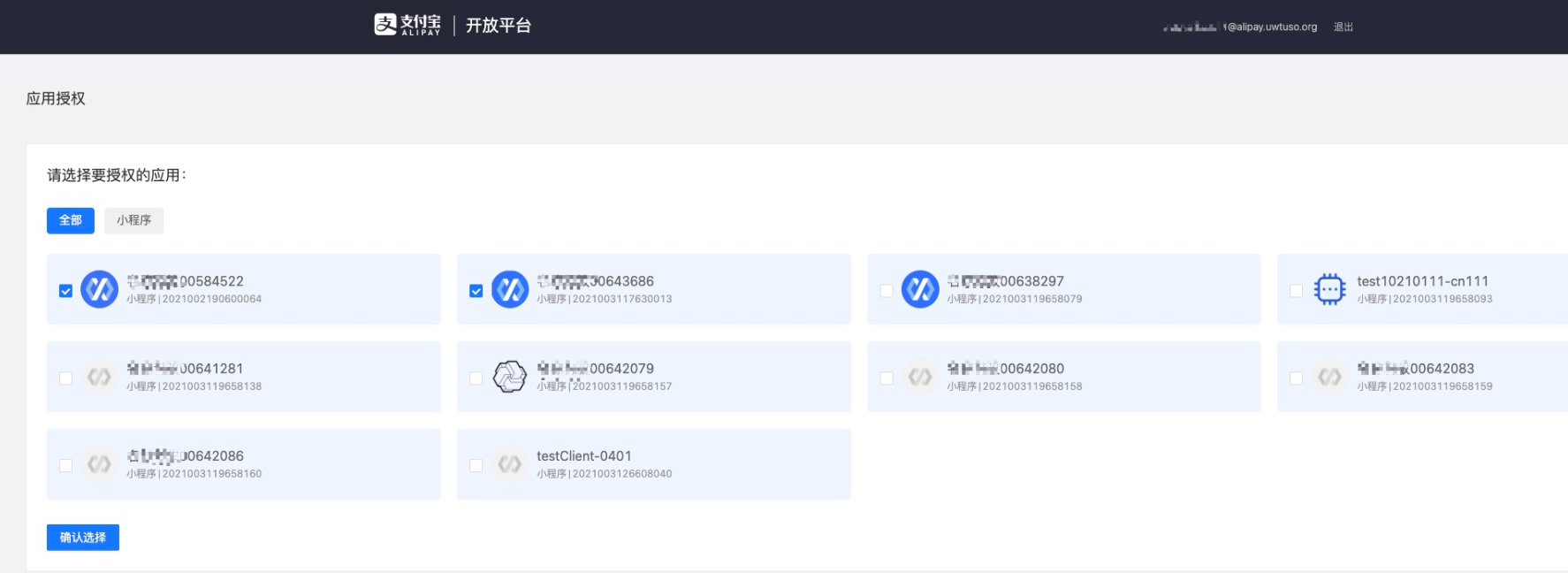The height and width of the screenshot is (573, 1568).
Task: Check the checkbox for app 00642079
Action: pos(476,378)
